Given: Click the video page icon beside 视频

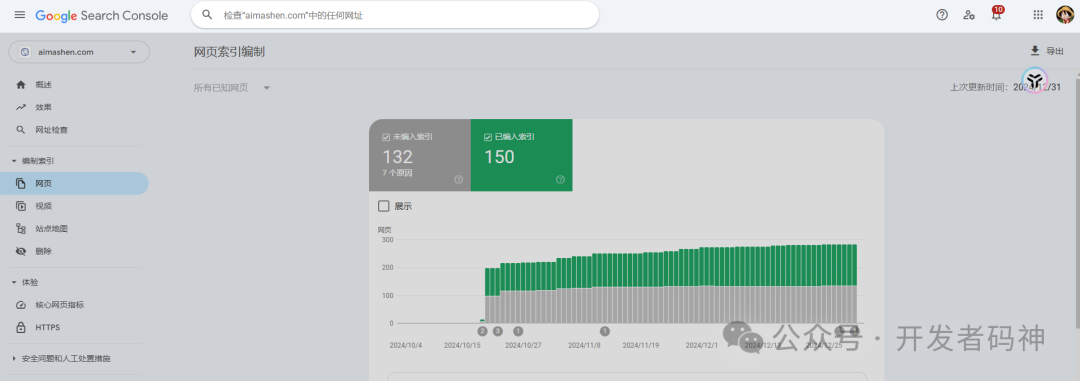Looking at the screenshot, I should (x=21, y=206).
